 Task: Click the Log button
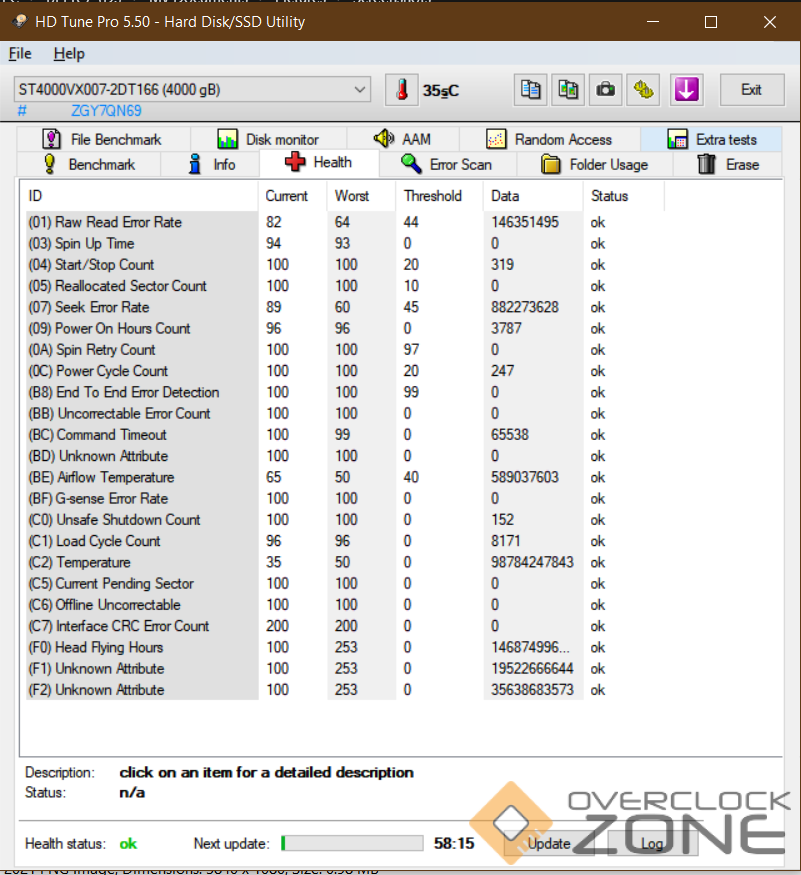(652, 843)
